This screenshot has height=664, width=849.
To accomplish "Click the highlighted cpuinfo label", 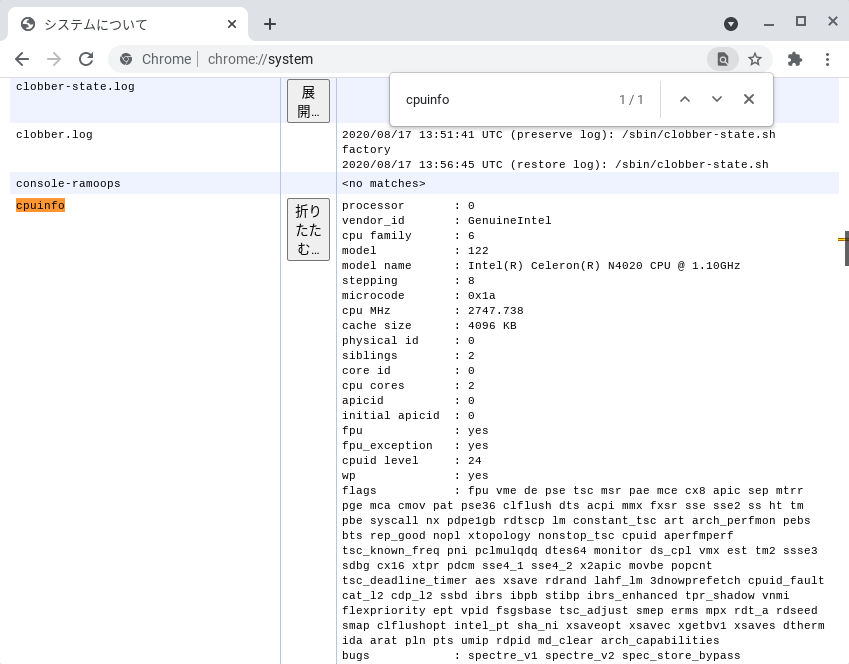I will (x=40, y=205).
